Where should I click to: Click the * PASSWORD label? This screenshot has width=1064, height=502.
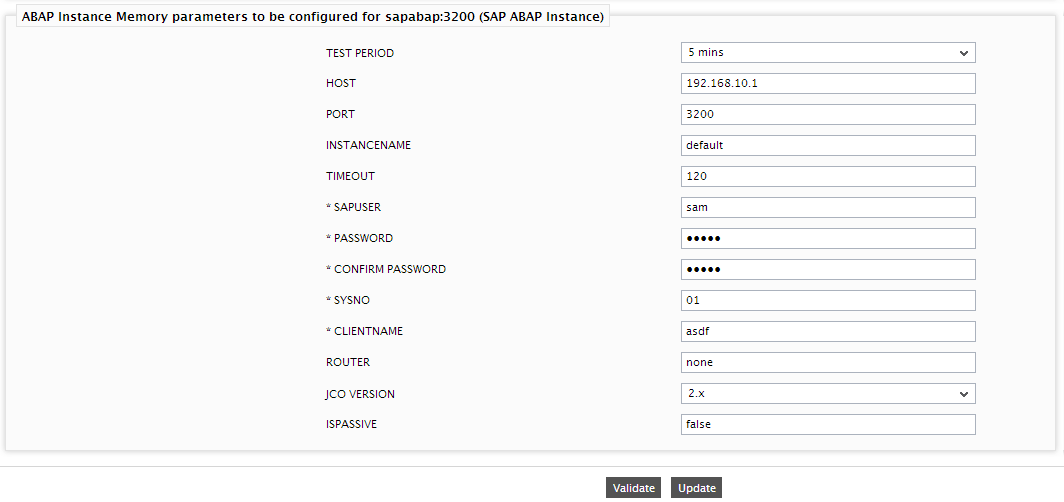click(x=360, y=238)
